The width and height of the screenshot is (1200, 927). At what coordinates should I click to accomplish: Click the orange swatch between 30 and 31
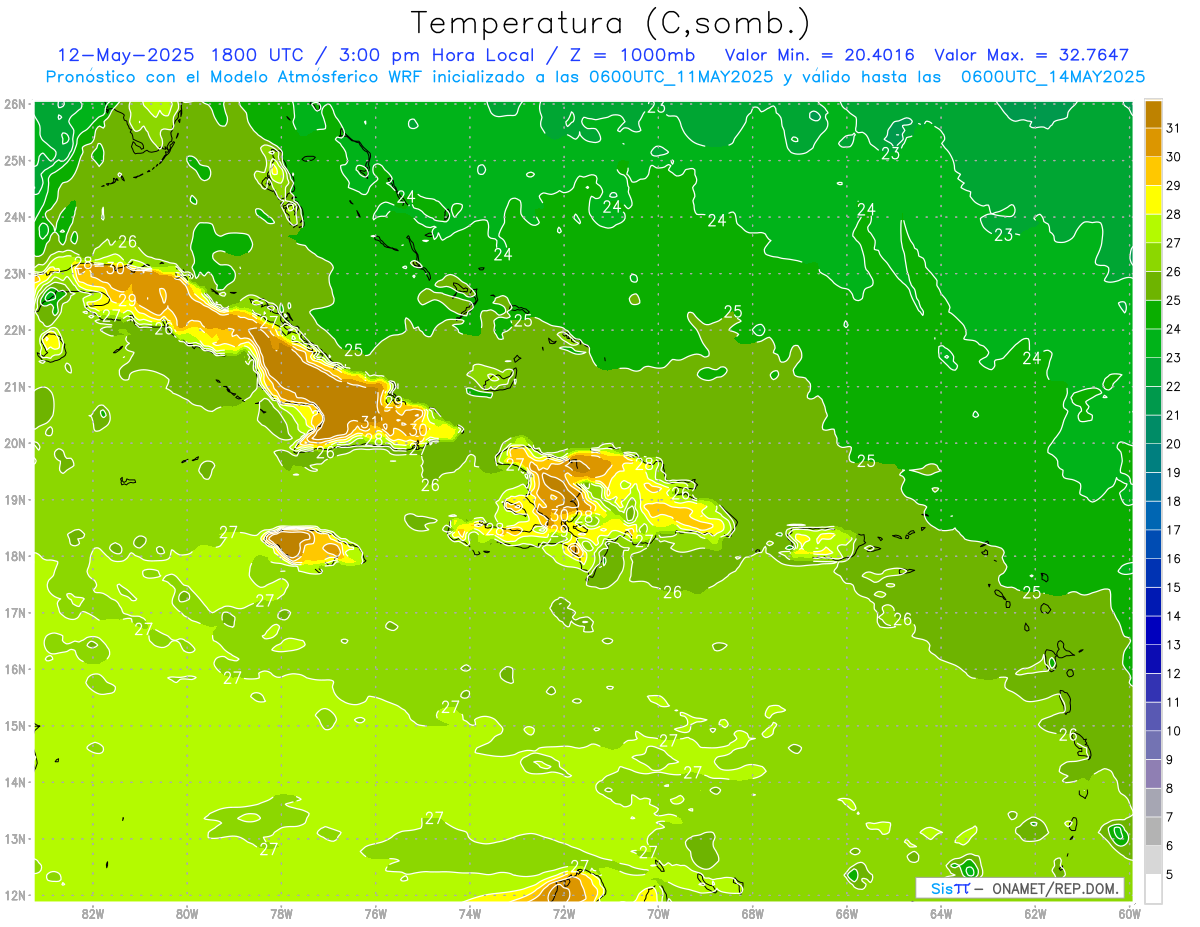coord(1153,142)
